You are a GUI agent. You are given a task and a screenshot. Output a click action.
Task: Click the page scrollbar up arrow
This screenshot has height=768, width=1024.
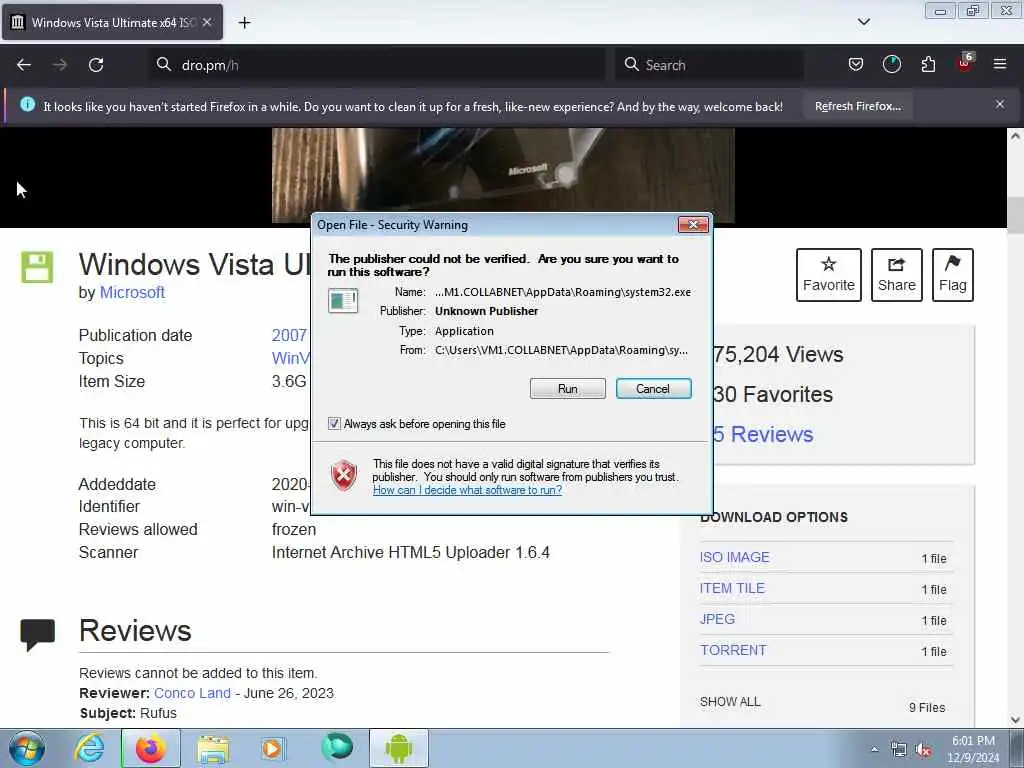coord(1015,136)
